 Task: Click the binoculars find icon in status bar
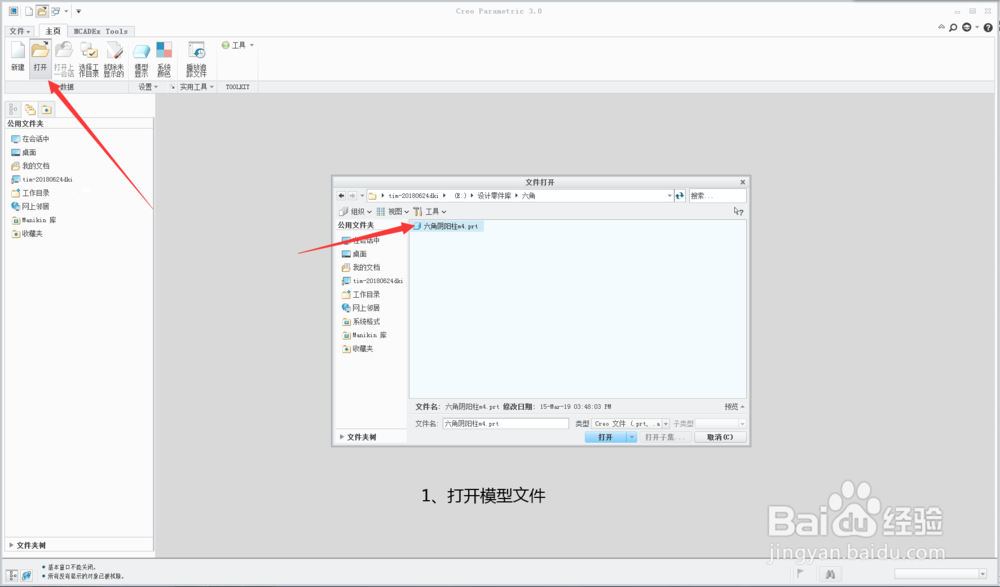click(830, 574)
